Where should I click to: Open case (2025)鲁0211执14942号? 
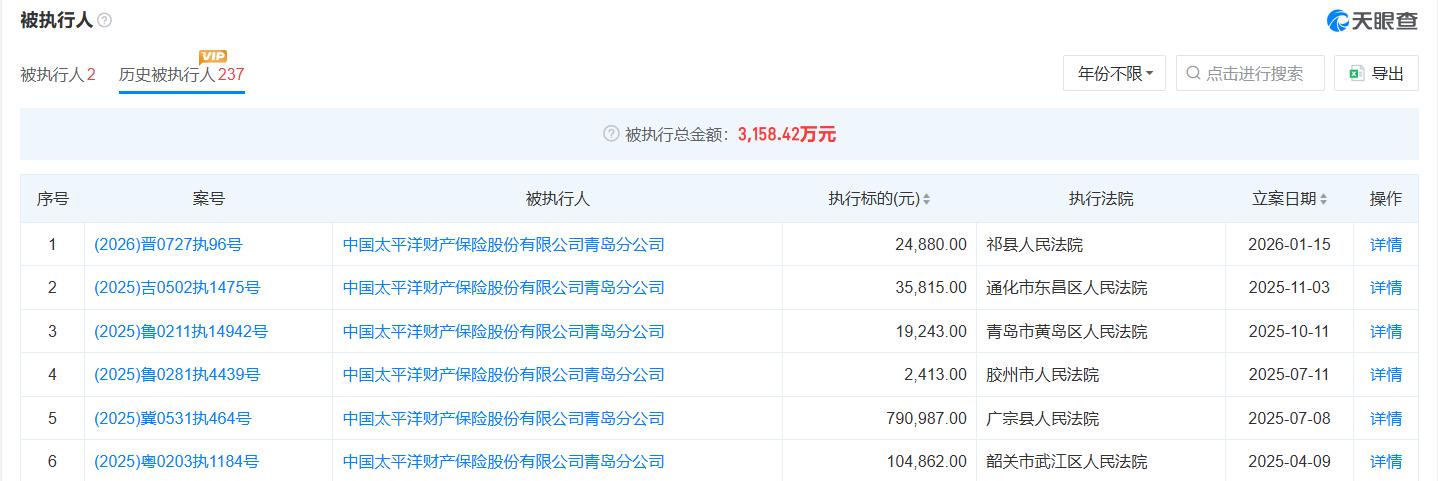click(x=181, y=331)
